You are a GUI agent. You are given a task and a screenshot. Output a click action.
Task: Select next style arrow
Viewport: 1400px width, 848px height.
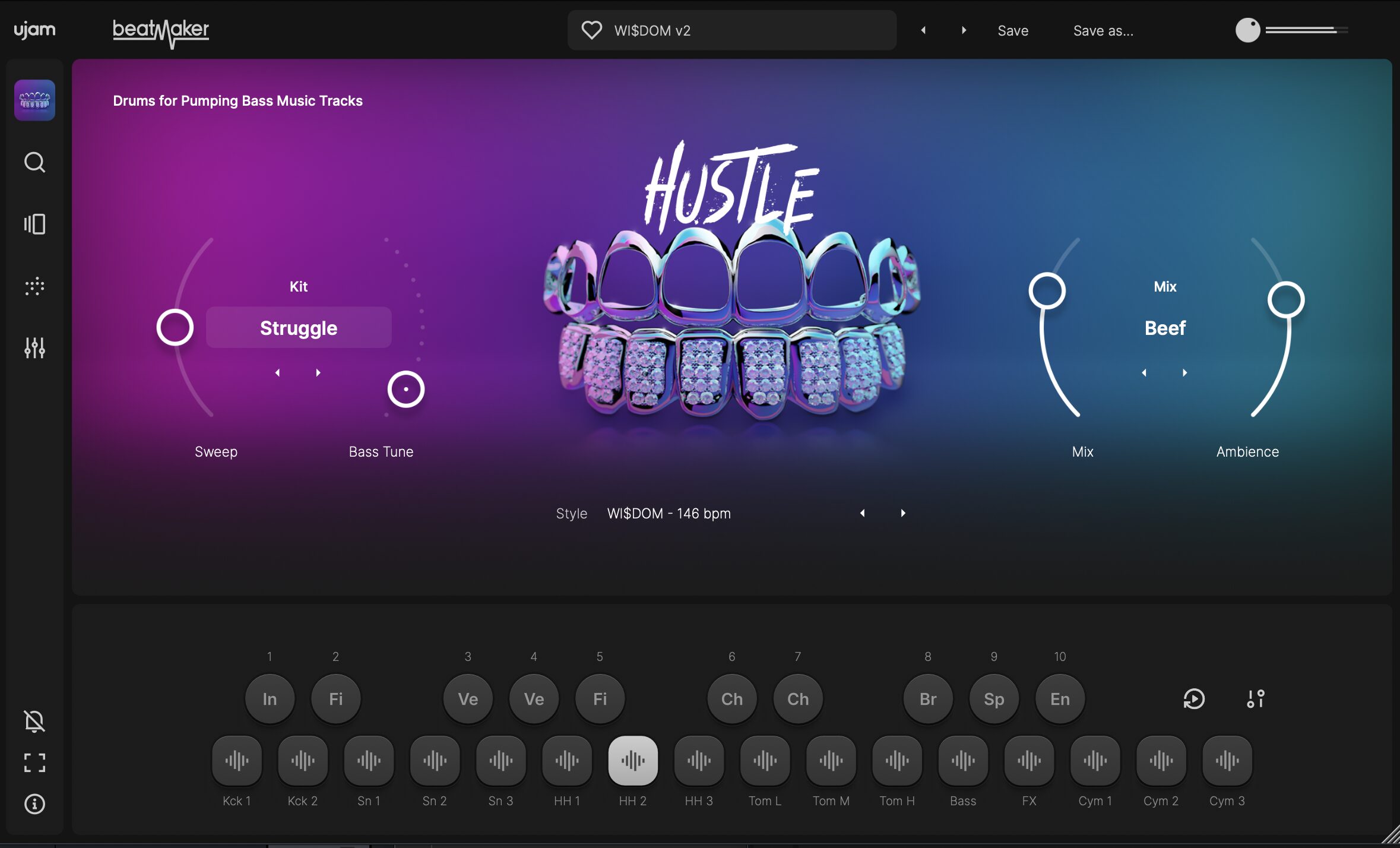pyautogui.click(x=903, y=513)
